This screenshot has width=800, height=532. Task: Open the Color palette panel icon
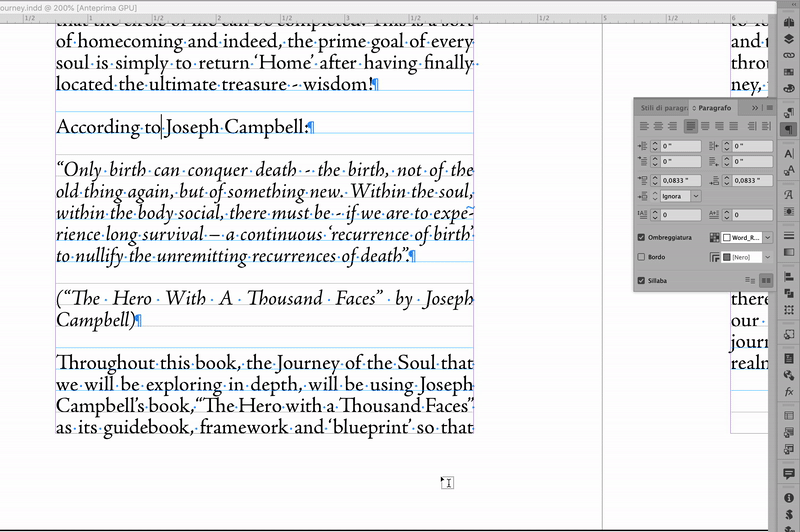click(789, 88)
